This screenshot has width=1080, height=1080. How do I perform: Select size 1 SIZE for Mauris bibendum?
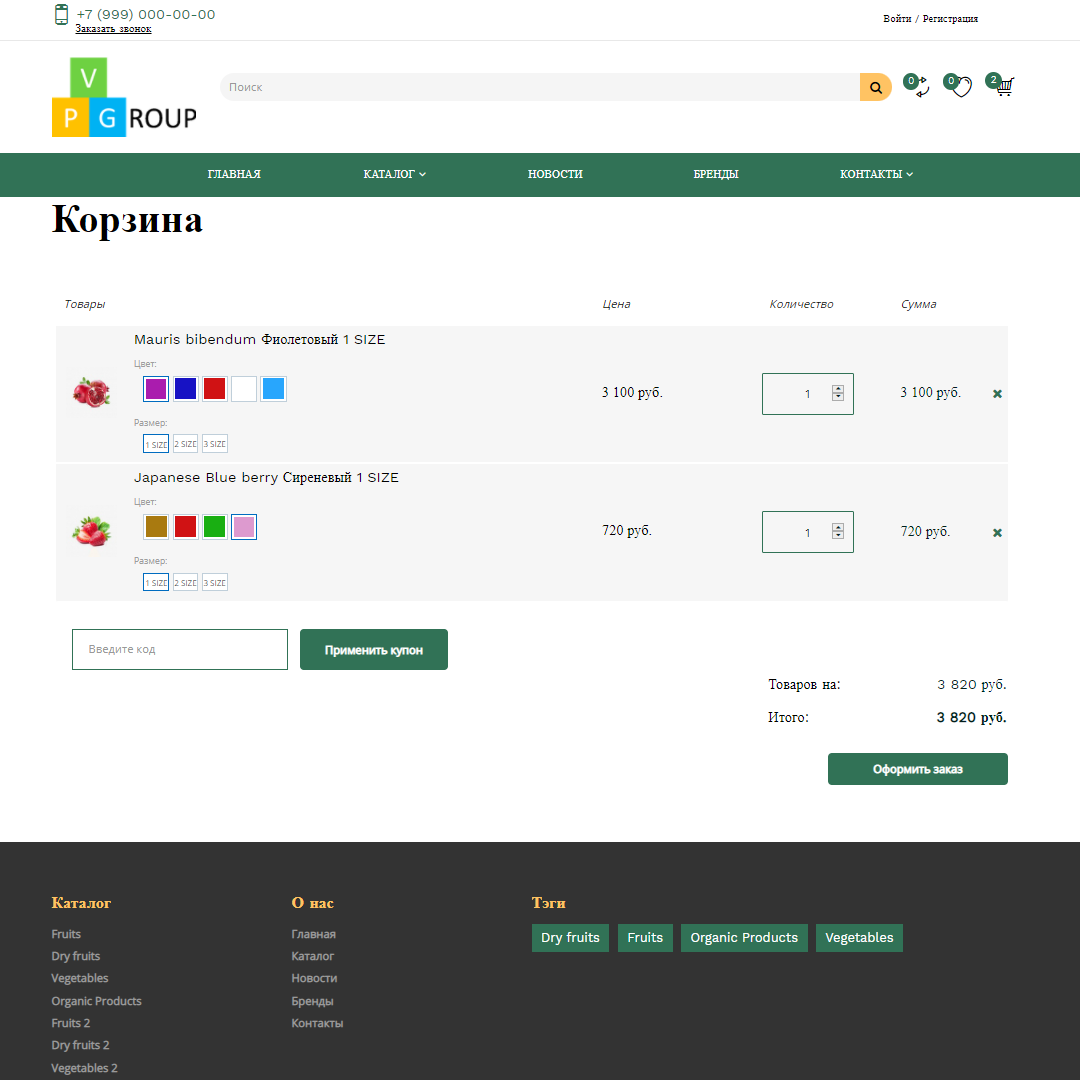pyautogui.click(x=156, y=443)
